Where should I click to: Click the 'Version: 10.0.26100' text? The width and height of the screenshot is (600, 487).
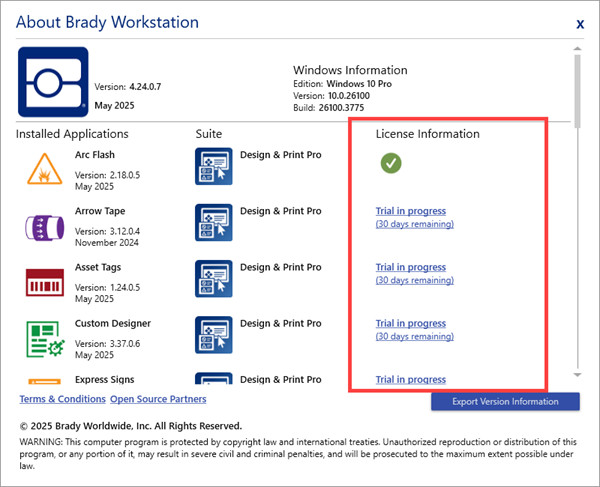point(331,96)
